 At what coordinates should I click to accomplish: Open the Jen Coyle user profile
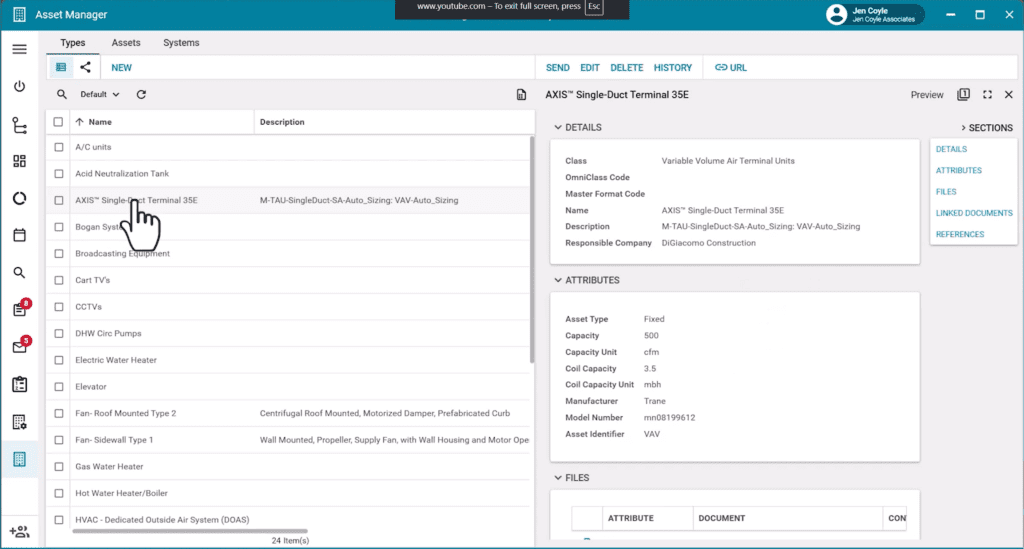click(875, 14)
